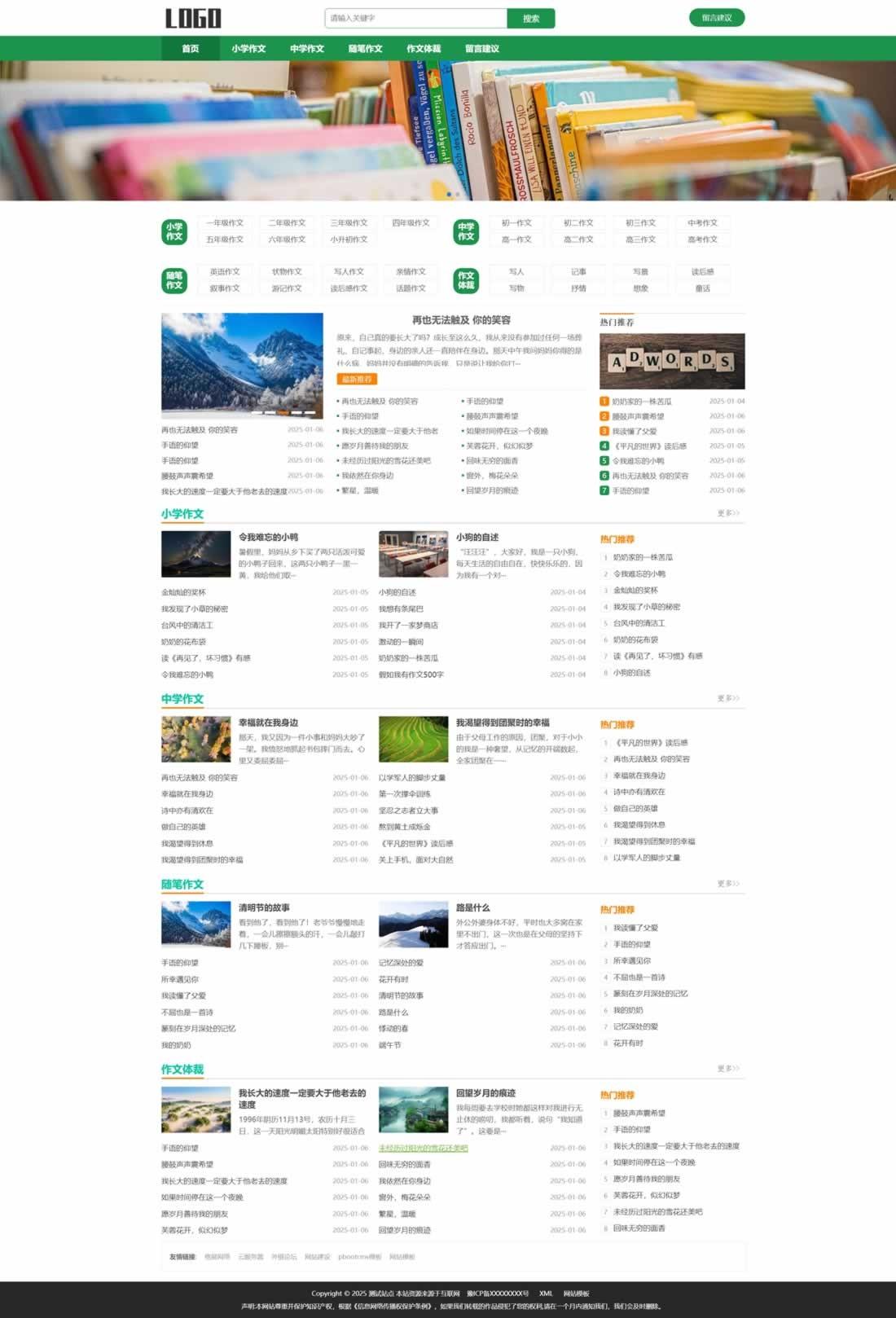Focus the 请输入关键字 search input field
The height and width of the screenshot is (1318, 896).
point(415,18)
